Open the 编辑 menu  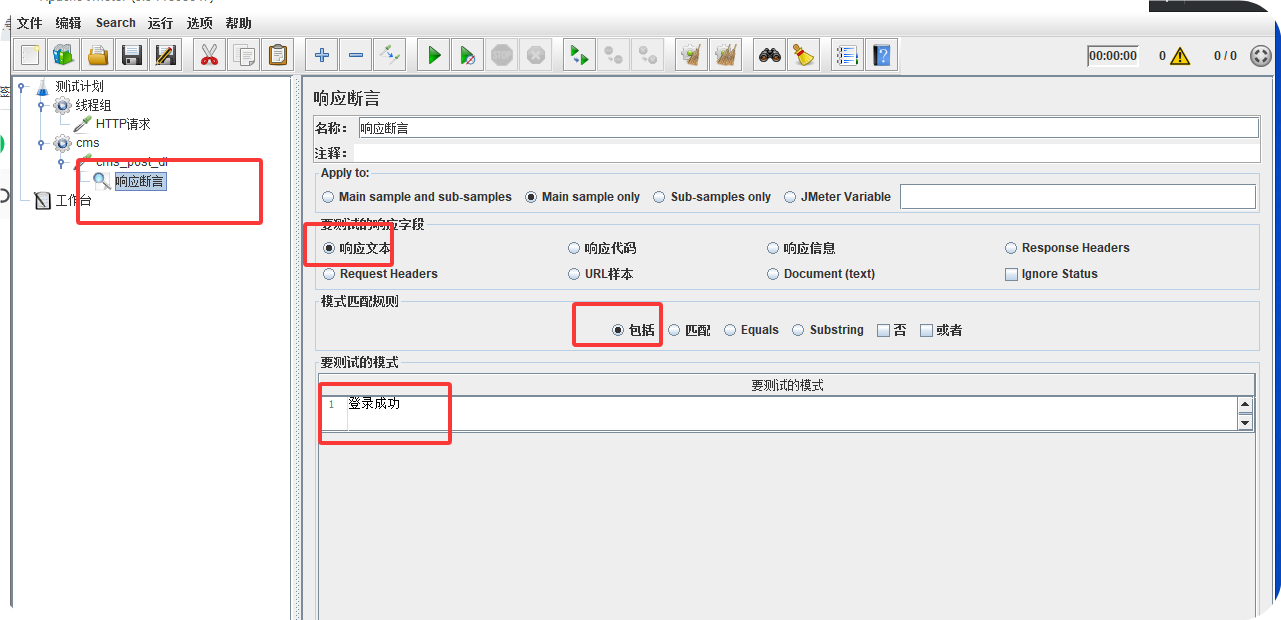[69, 23]
